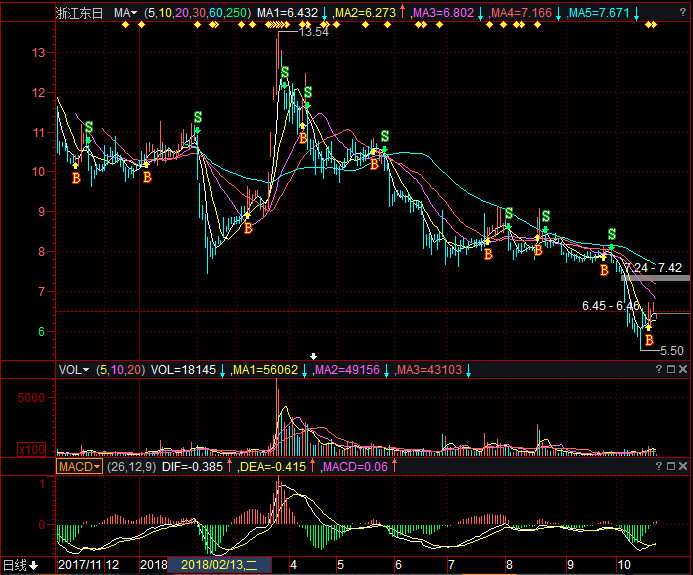Close the MACD panel
The height and width of the screenshot is (575, 693).
point(683,466)
